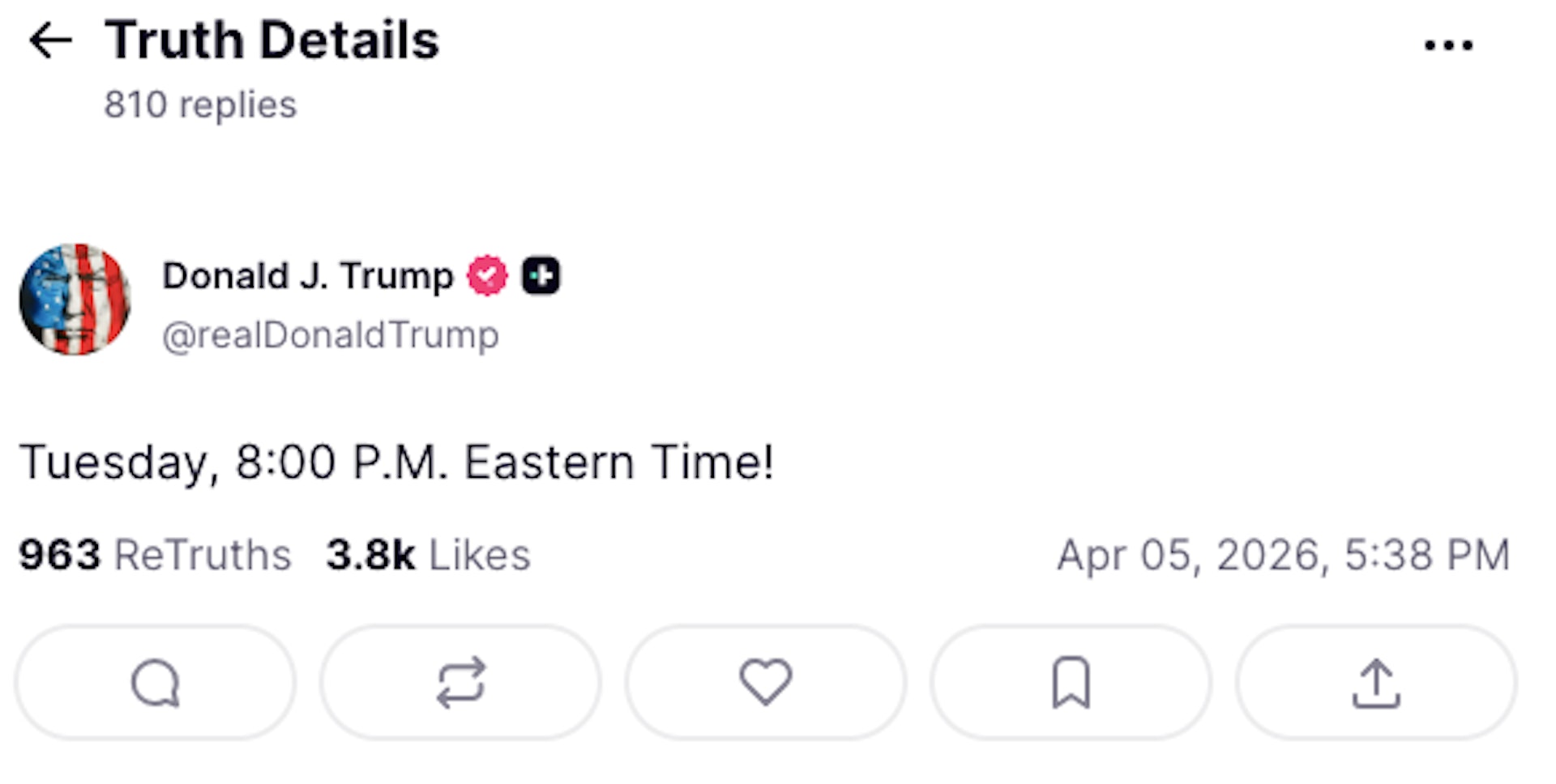The width and height of the screenshot is (1556, 784).
Task: Click the Apr 05, 2026 timestamp
Action: click(x=1284, y=556)
